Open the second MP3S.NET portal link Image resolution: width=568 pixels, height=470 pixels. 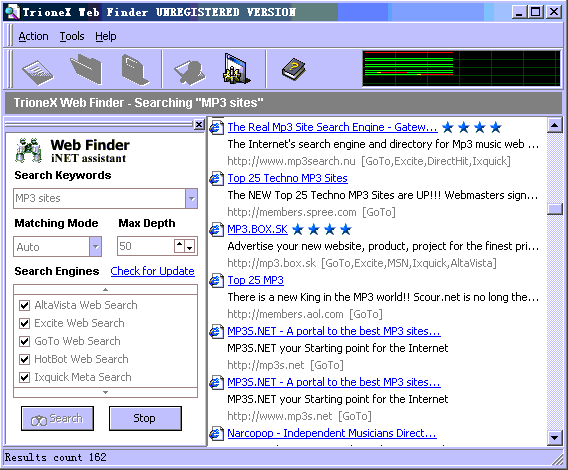point(334,382)
